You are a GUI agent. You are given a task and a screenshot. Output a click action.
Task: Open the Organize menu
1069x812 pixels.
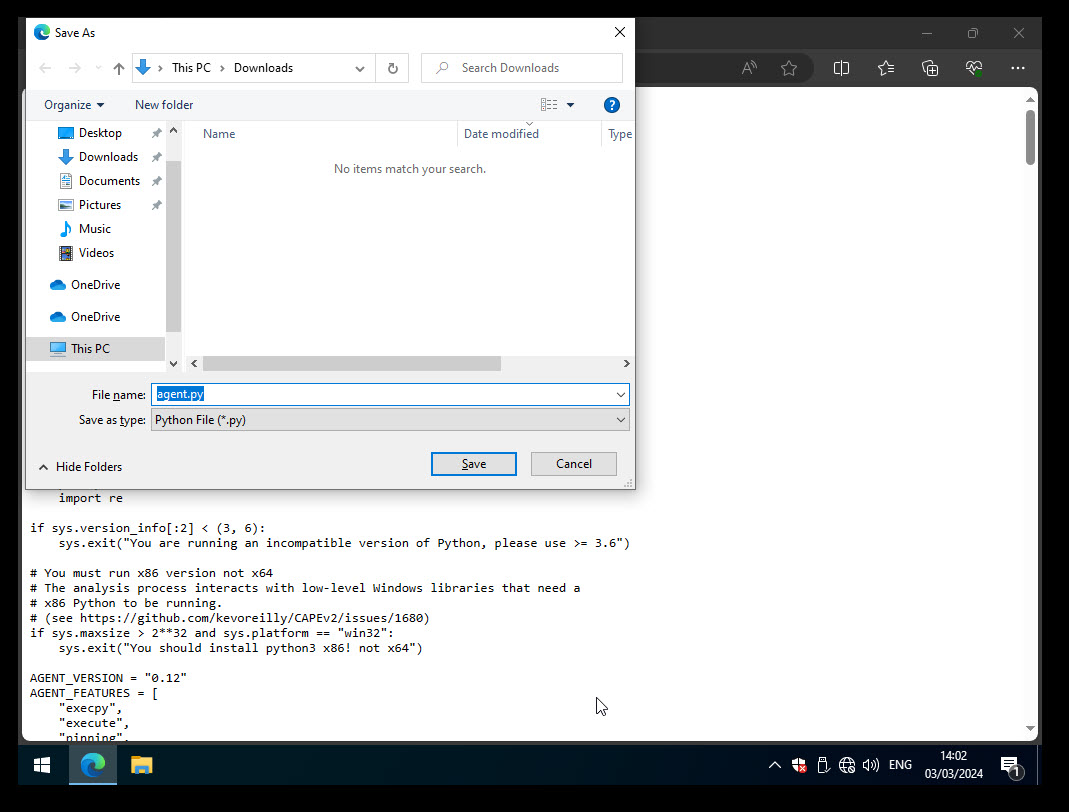[x=74, y=105]
